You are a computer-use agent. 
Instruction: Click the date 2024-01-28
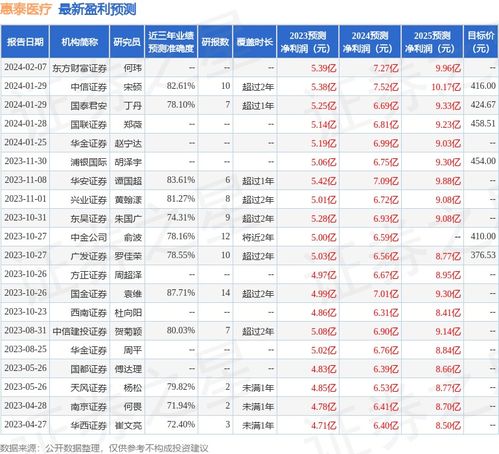(x=25, y=124)
